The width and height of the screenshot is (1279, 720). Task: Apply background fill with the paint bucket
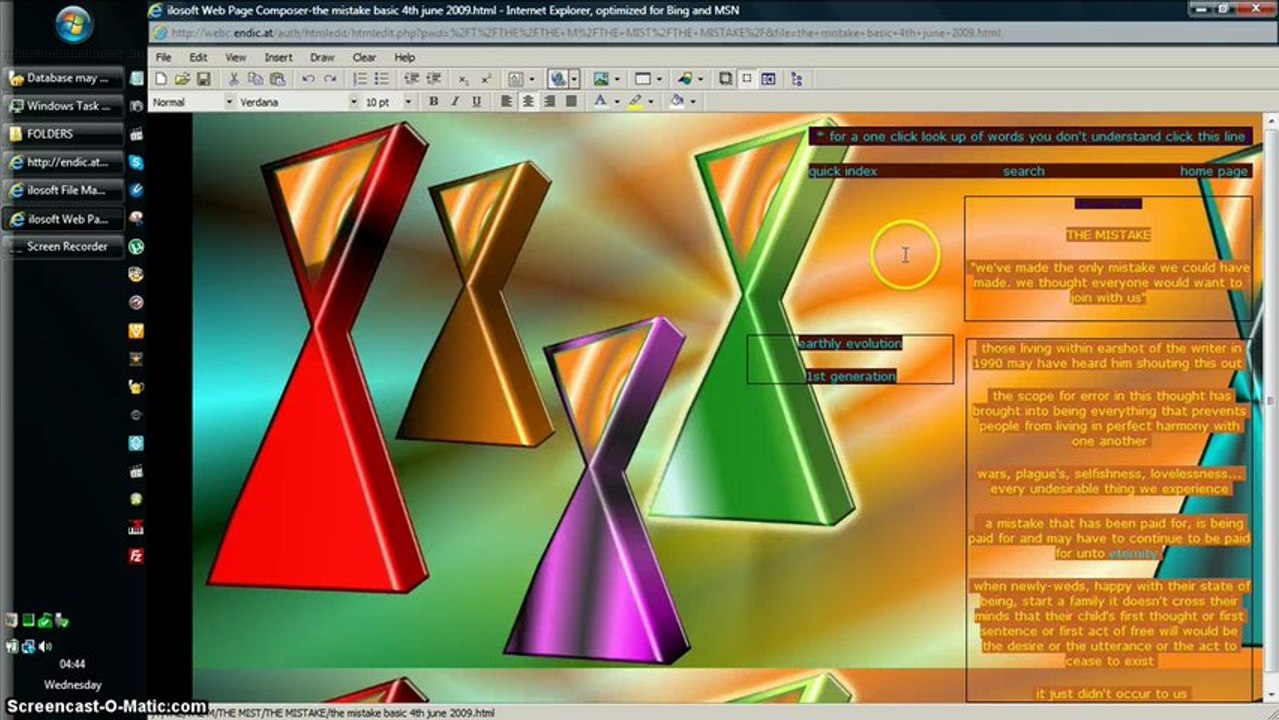click(677, 101)
